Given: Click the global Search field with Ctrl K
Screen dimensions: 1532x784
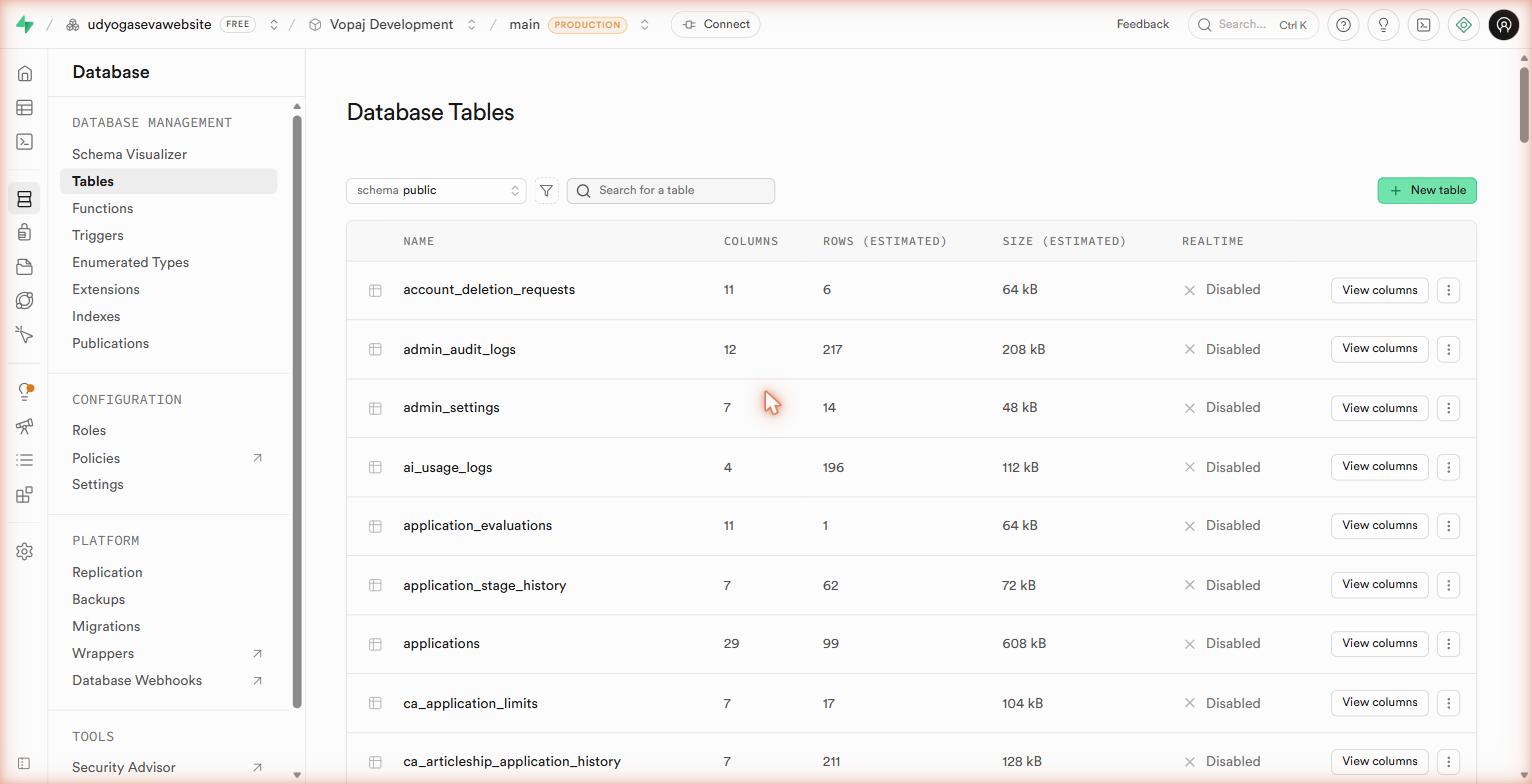Looking at the screenshot, I should point(1253,24).
